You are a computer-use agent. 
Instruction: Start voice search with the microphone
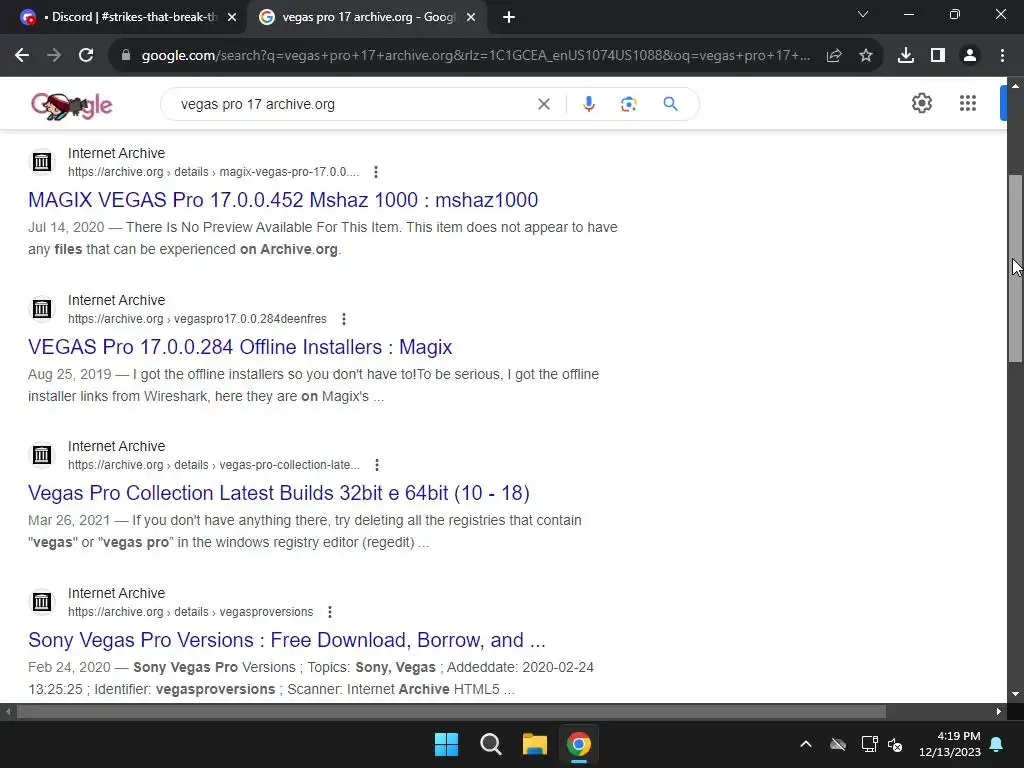pos(588,104)
